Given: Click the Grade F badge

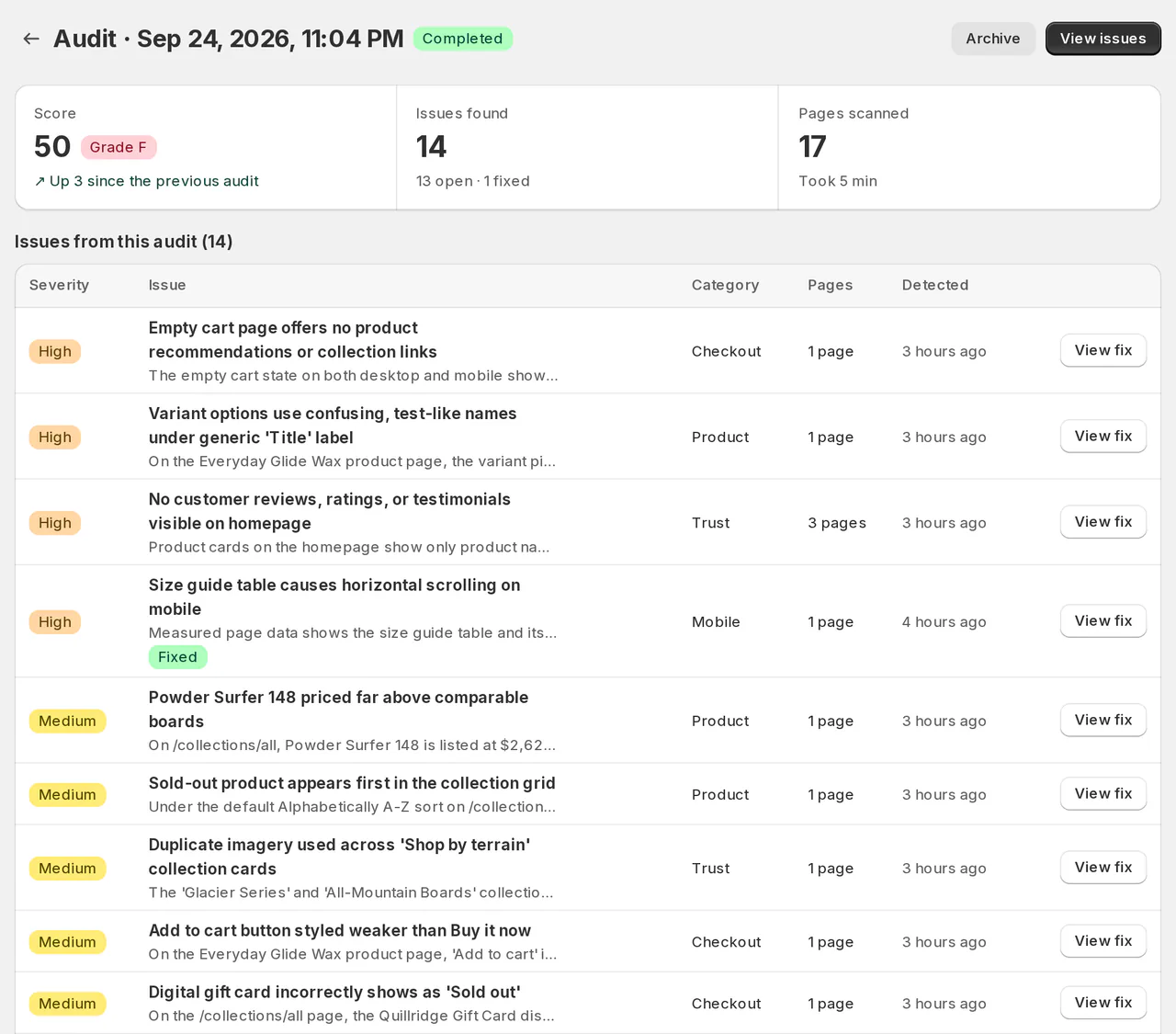Looking at the screenshot, I should (x=119, y=147).
